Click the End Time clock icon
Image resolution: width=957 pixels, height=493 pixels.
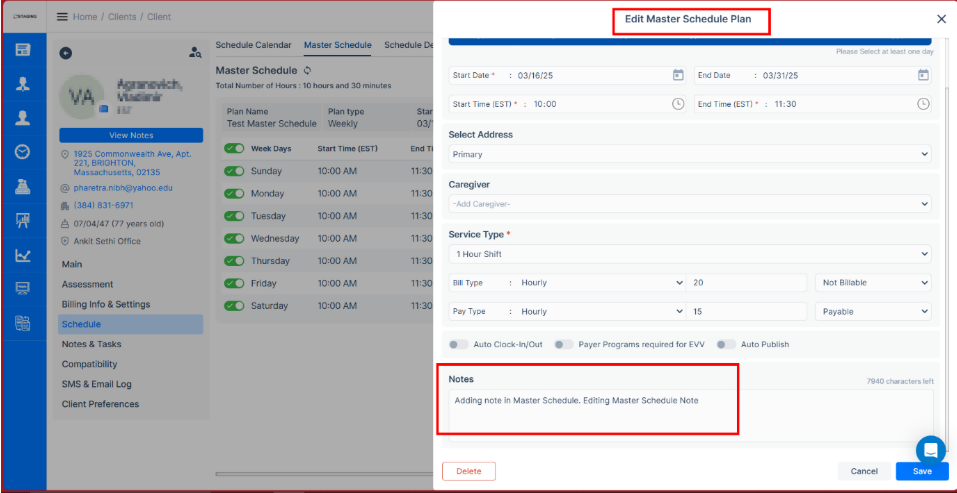click(x=923, y=104)
